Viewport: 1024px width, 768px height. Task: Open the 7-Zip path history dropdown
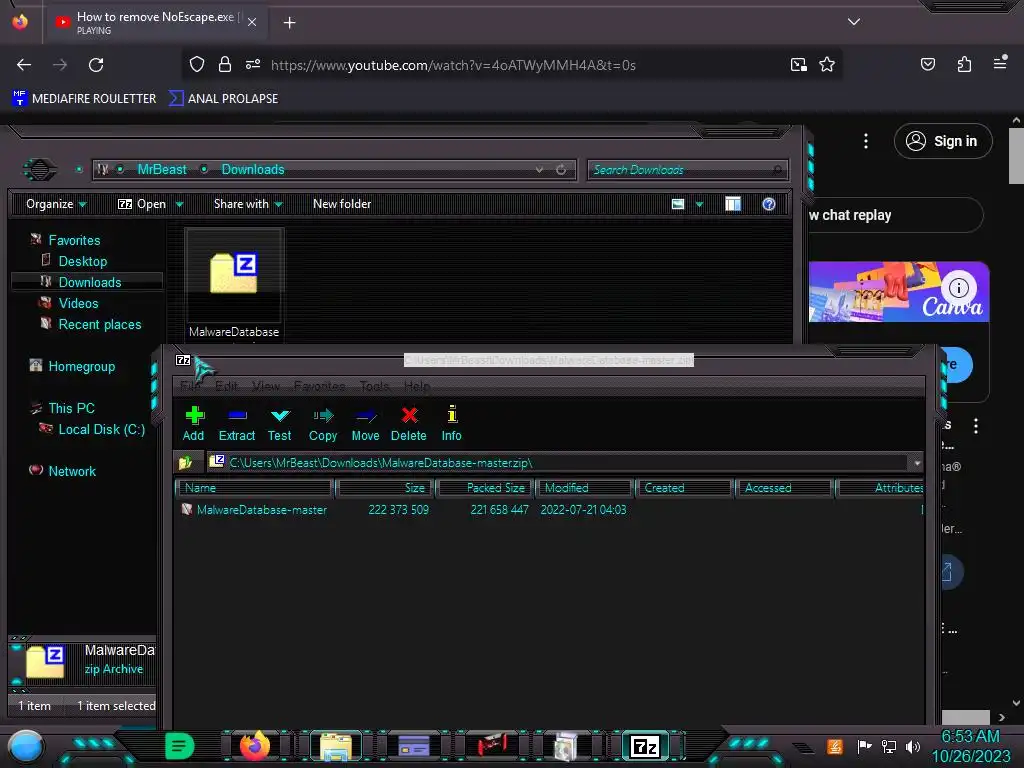point(917,463)
